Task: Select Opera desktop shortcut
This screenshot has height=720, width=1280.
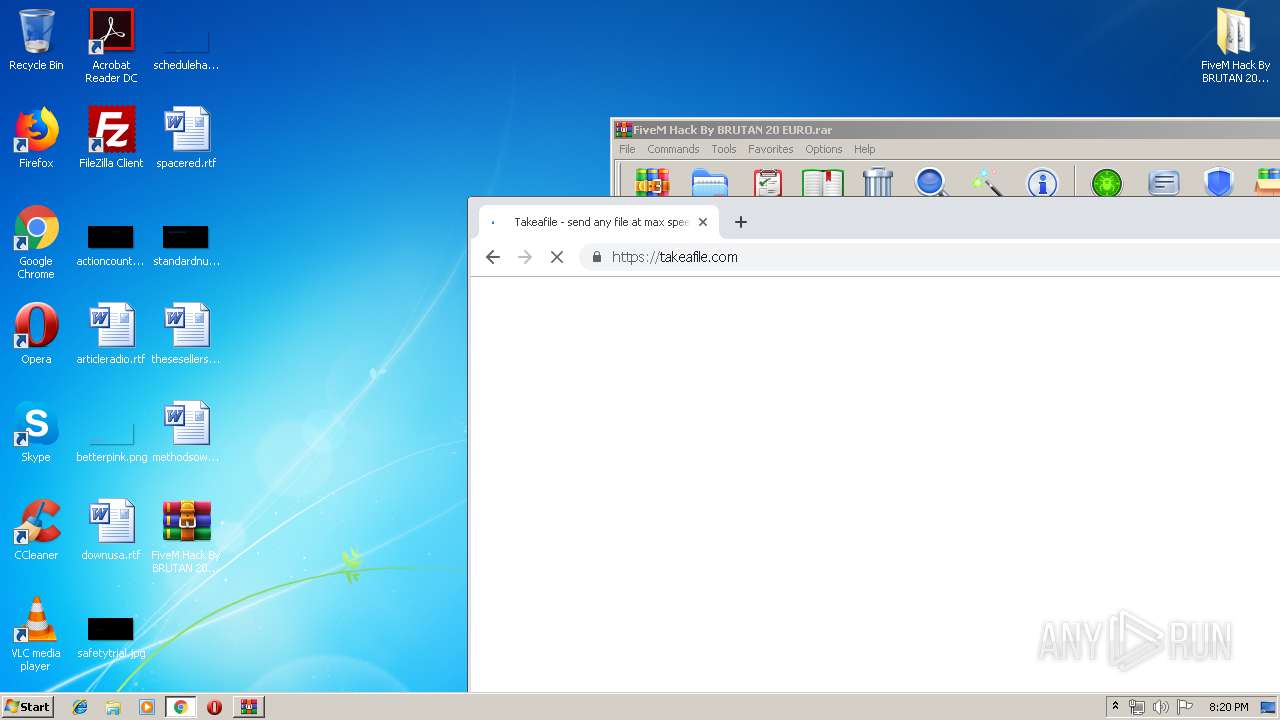Action: (36, 334)
